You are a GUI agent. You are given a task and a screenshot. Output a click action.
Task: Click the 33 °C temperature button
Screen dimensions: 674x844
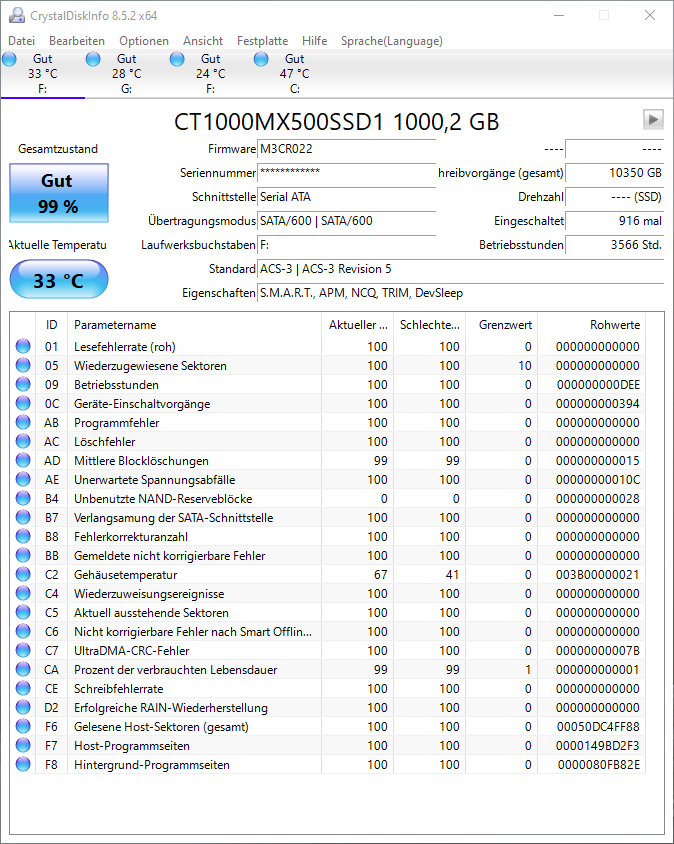[59, 279]
